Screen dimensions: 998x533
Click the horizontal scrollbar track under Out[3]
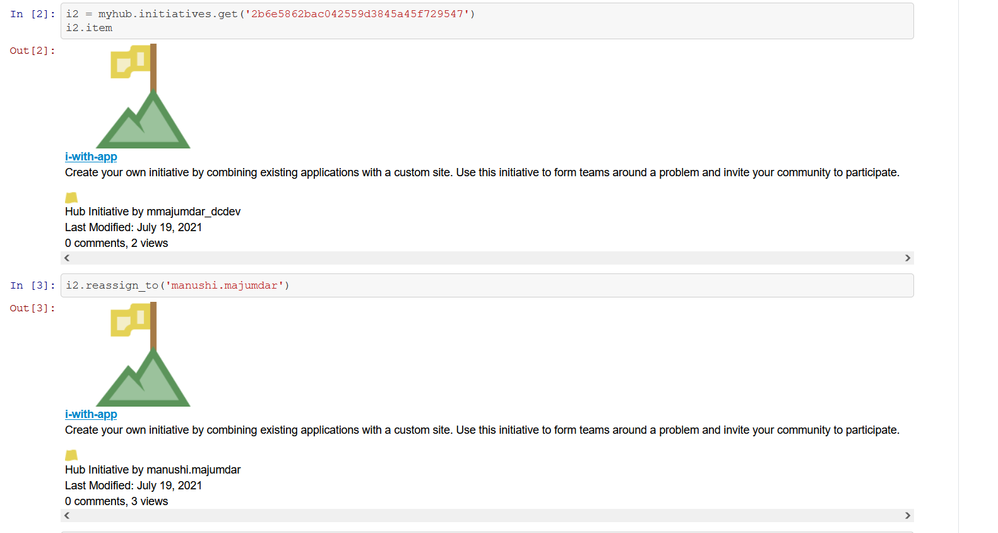pos(487,516)
